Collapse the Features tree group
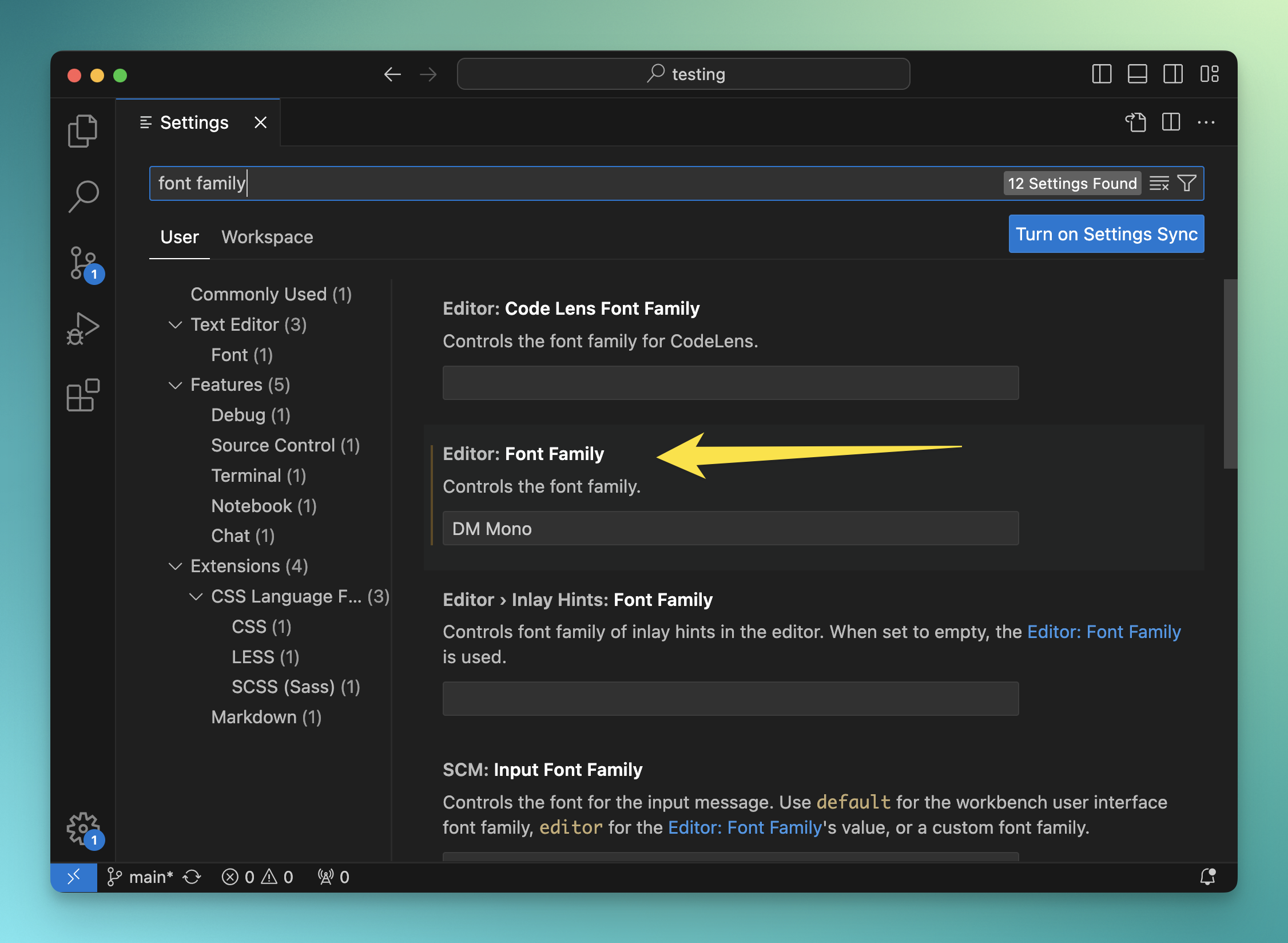The image size is (1288, 943). (176, 385)
